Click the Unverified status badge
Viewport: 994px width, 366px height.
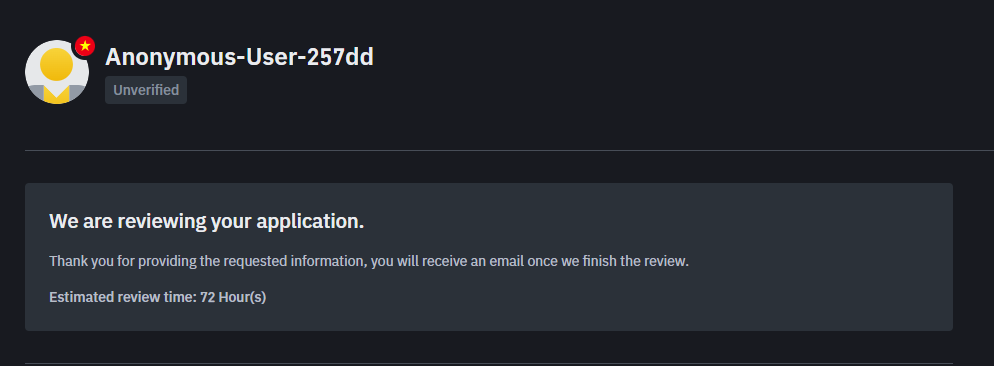(x=146, y=90)
